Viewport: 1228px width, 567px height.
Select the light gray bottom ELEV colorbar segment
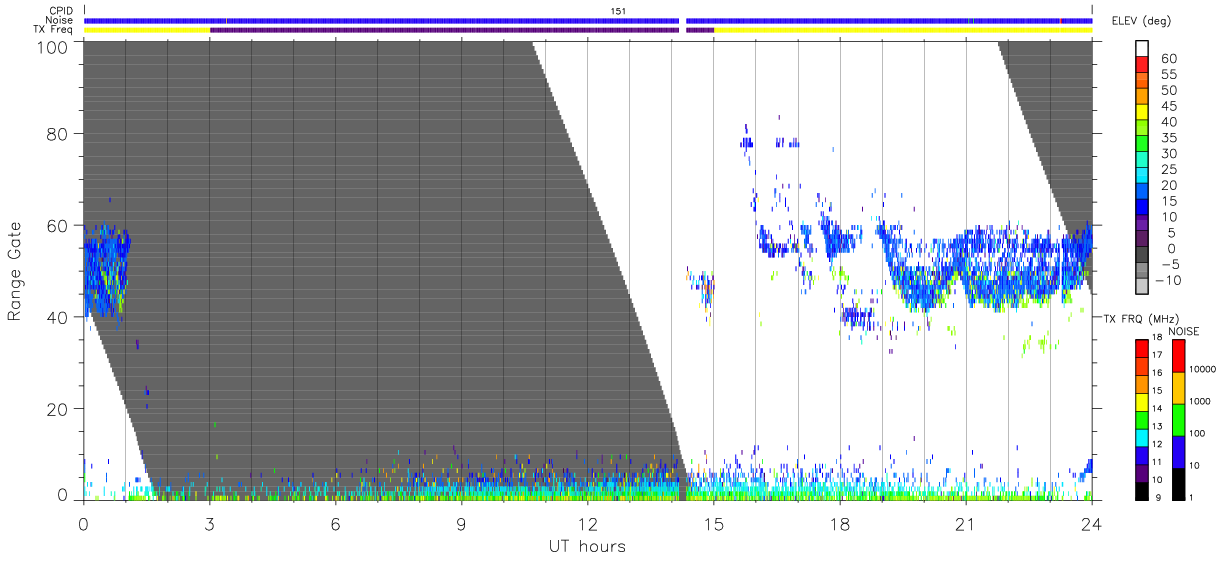click(x=1143, y=288)
